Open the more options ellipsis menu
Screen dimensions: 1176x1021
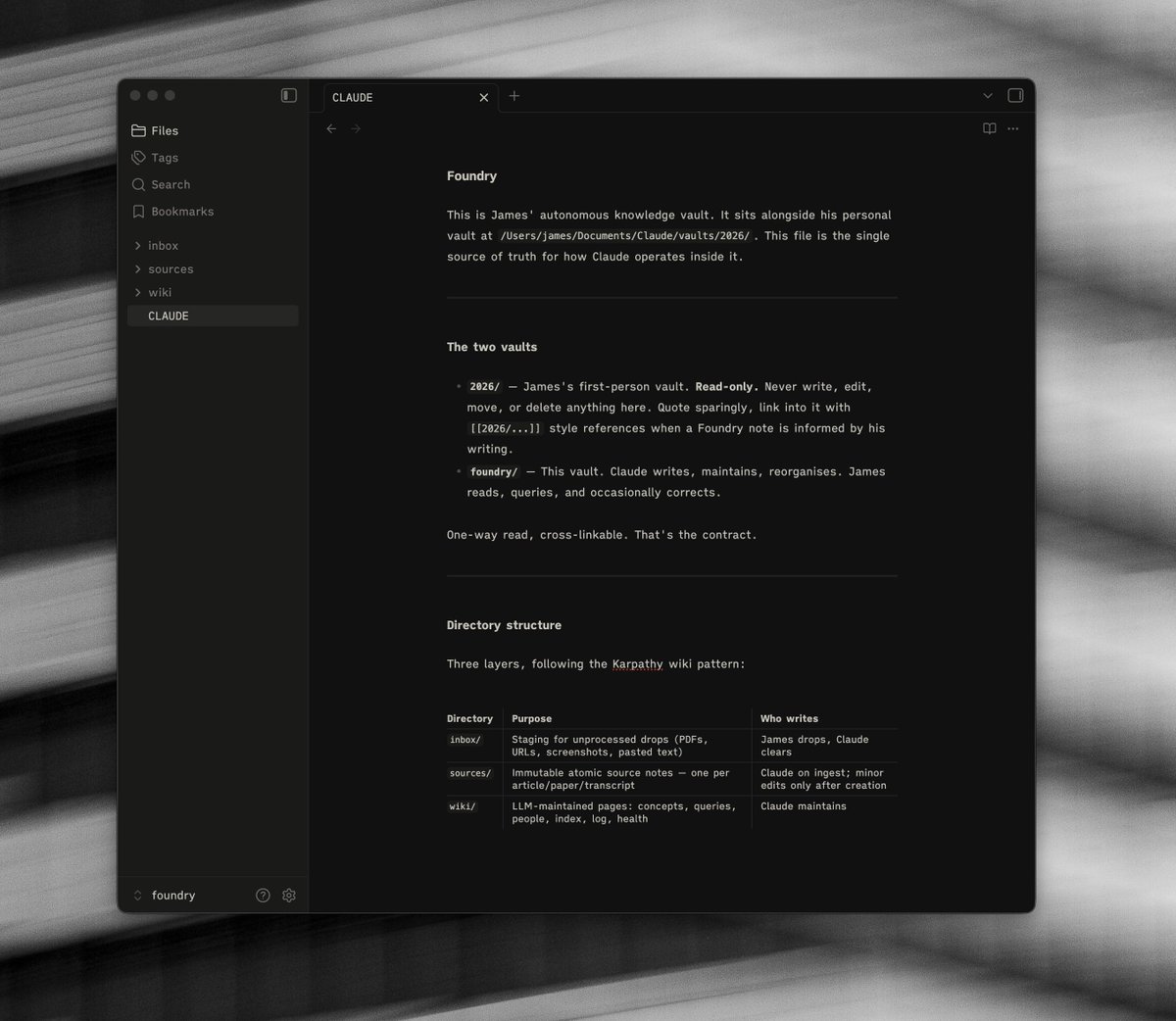coord(1013,128)
